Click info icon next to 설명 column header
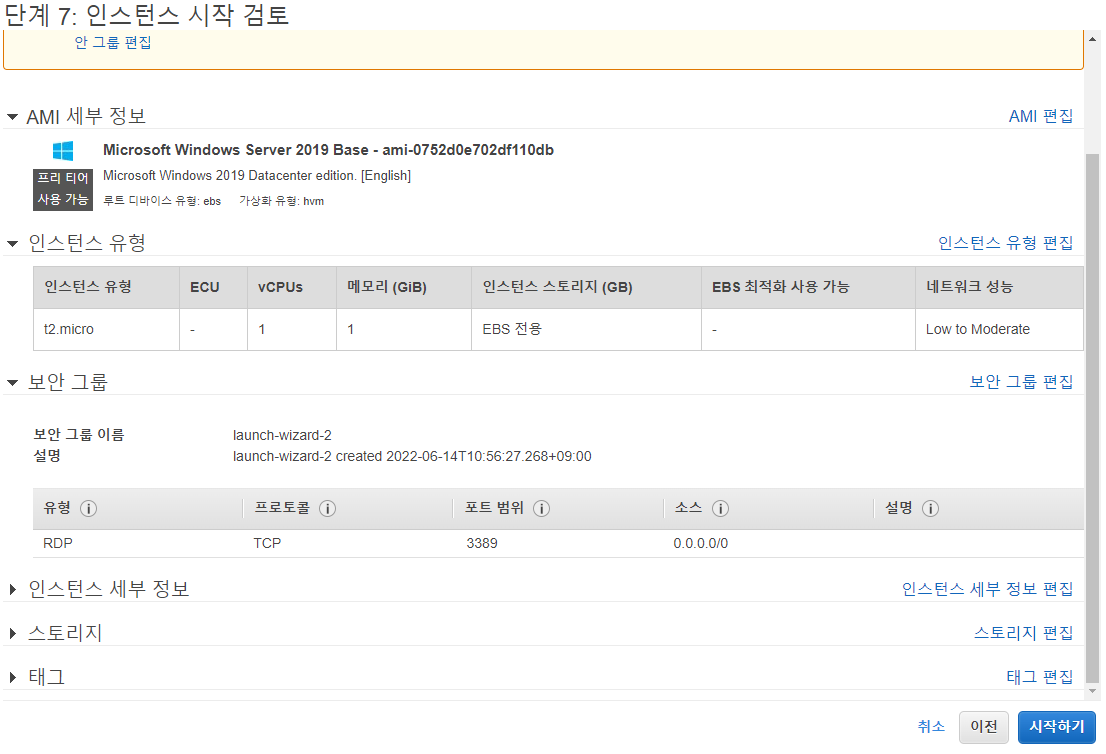Screen dimensions: 1106x754 tap(930, 509)
